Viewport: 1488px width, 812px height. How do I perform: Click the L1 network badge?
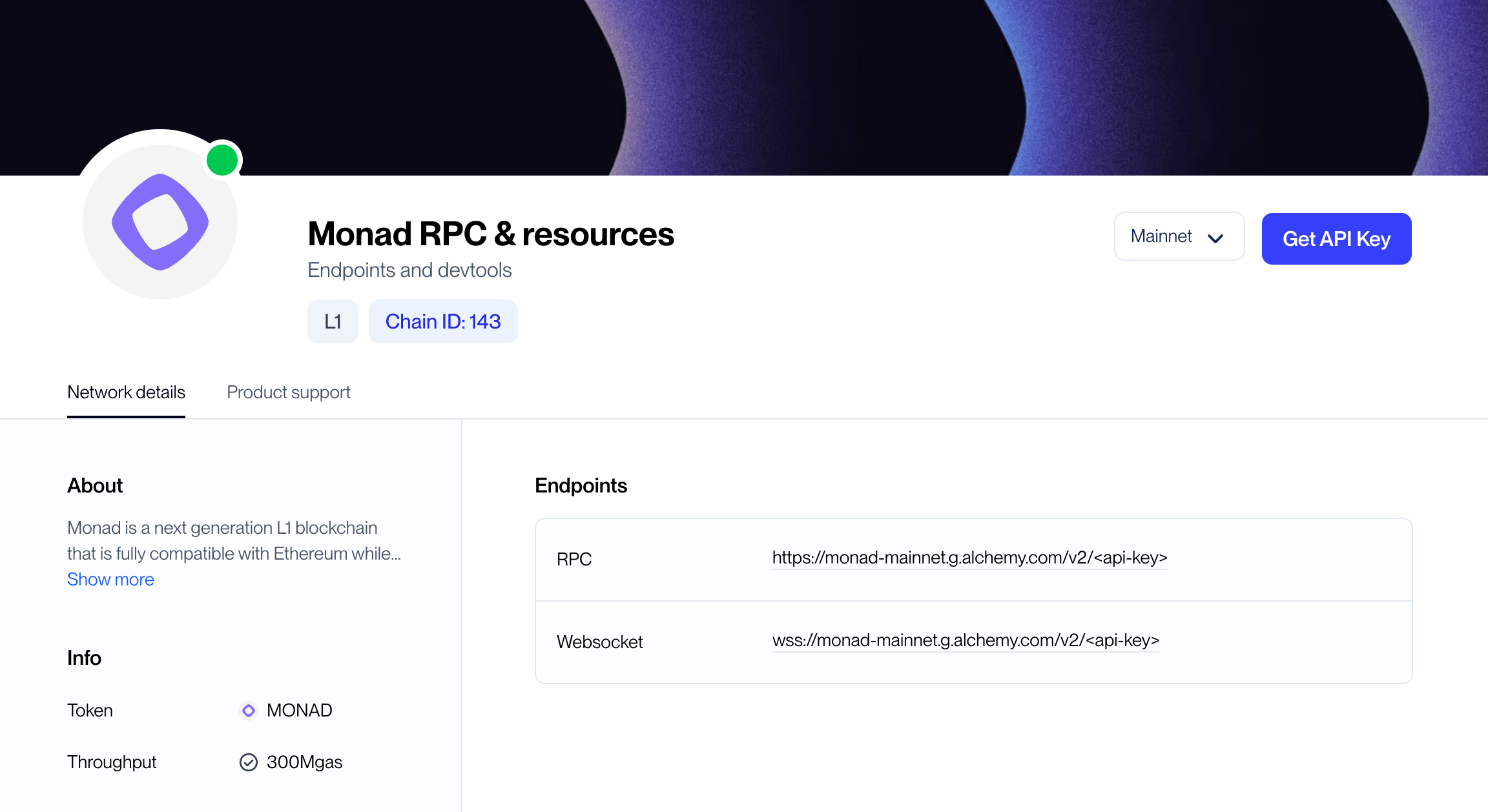[x=333, y=321]
